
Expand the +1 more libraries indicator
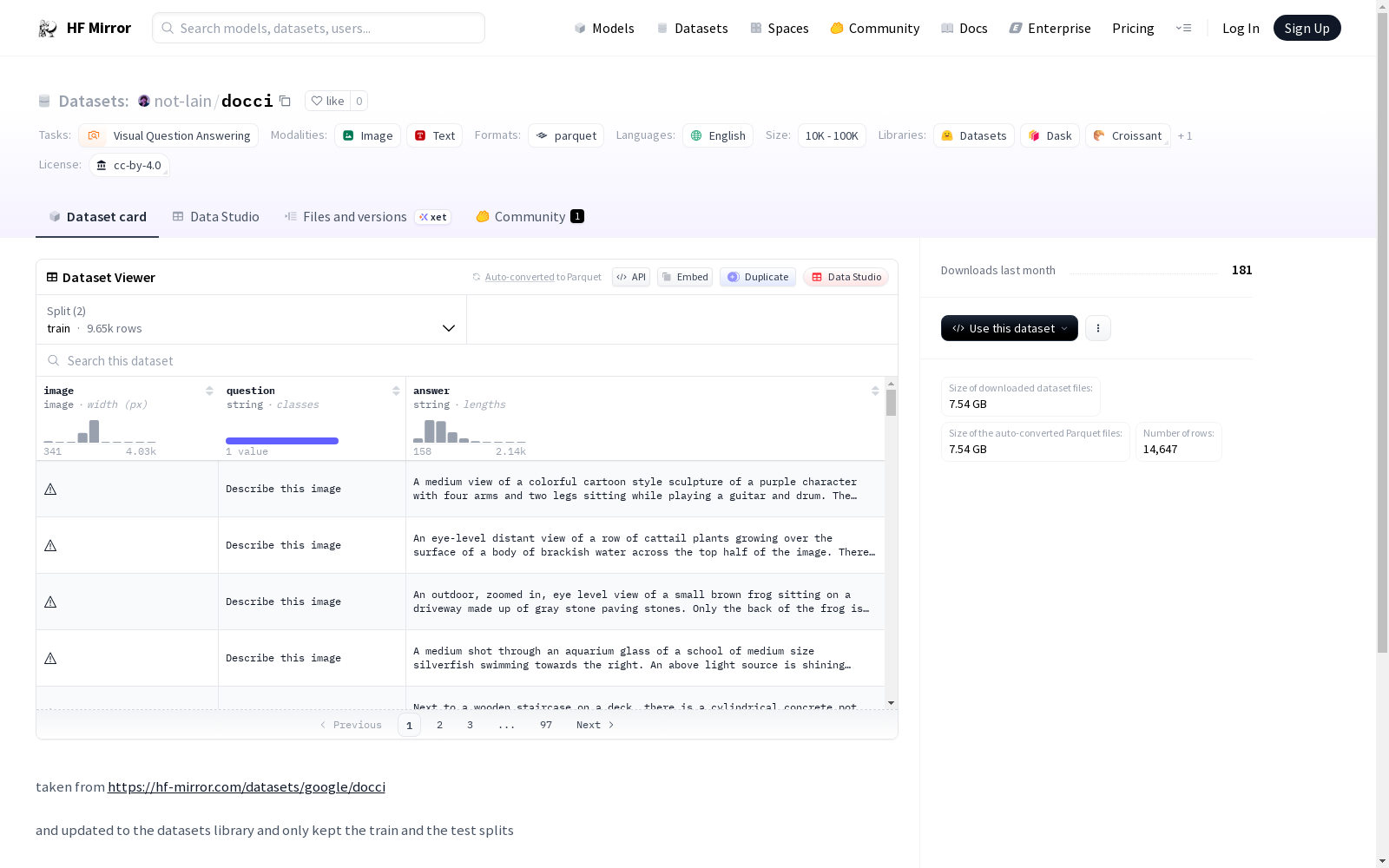click(1185, 136)
